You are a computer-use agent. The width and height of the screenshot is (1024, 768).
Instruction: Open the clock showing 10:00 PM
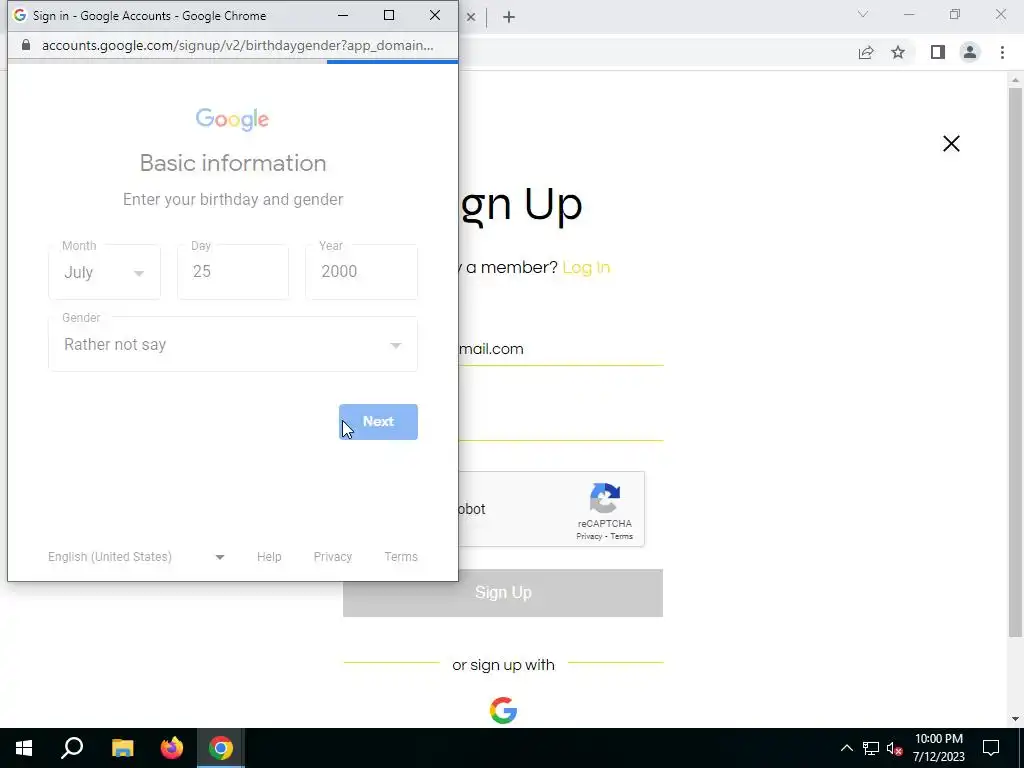coord(938,748)
